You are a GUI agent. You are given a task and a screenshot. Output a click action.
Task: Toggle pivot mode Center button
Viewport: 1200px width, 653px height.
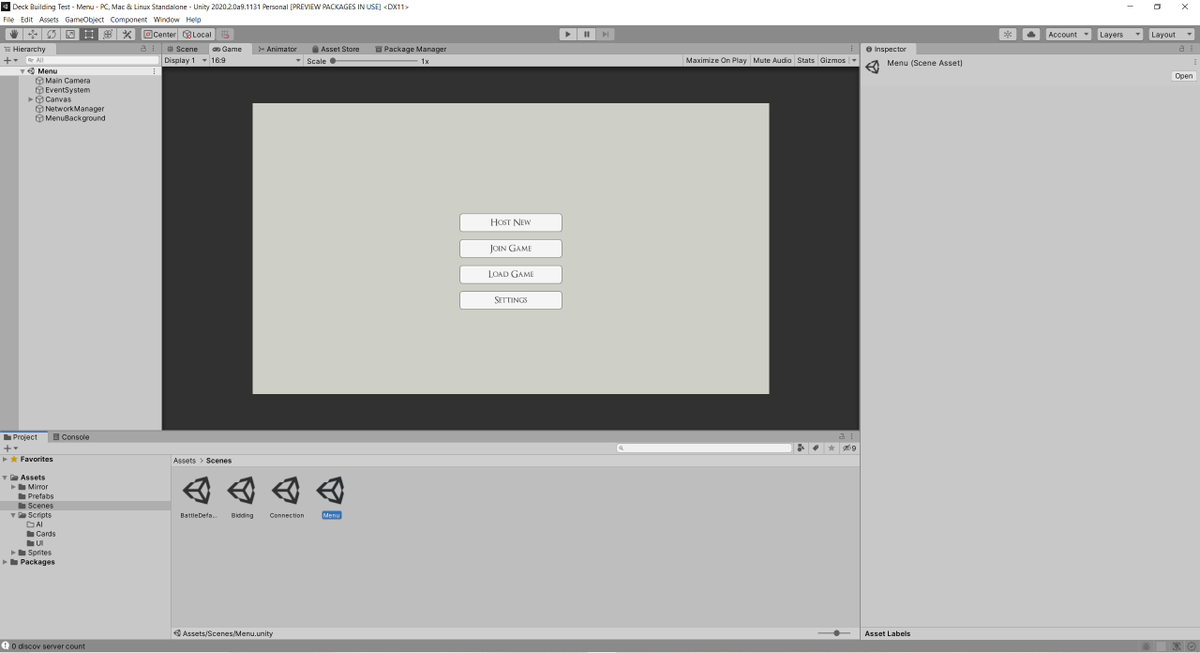(160, 34)
